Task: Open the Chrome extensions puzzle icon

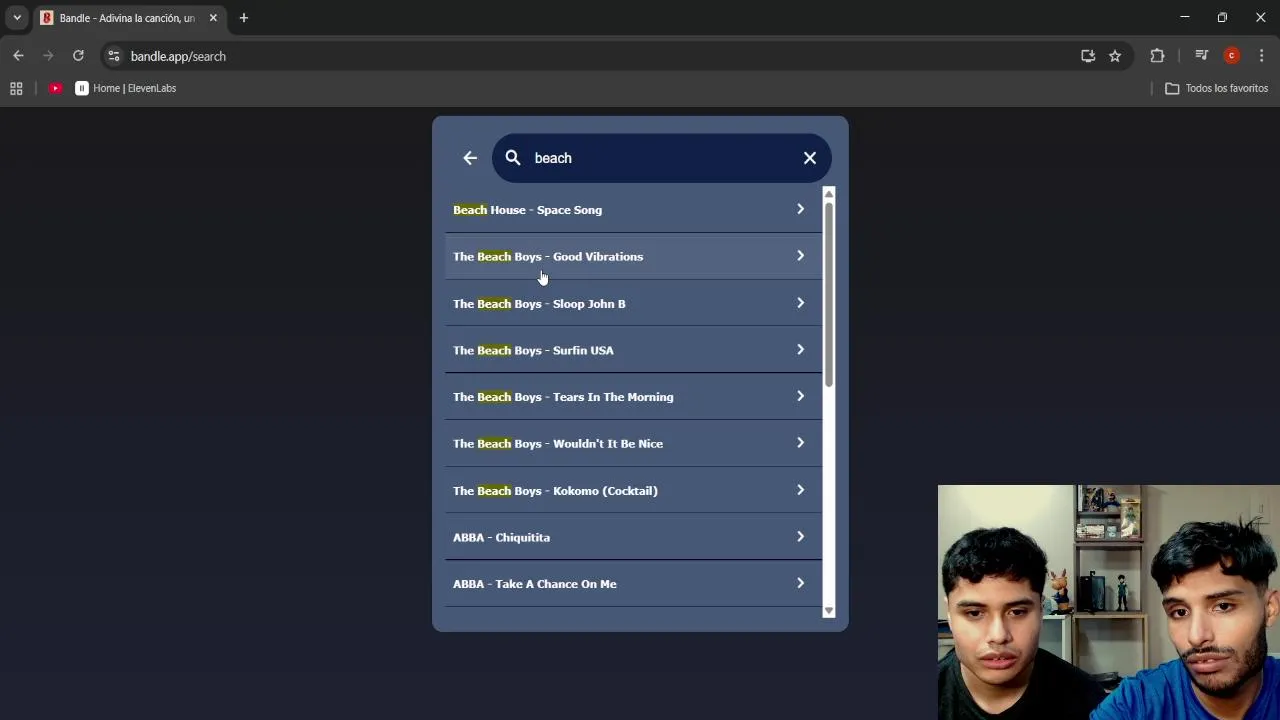Action: [x=1157, y=56]
